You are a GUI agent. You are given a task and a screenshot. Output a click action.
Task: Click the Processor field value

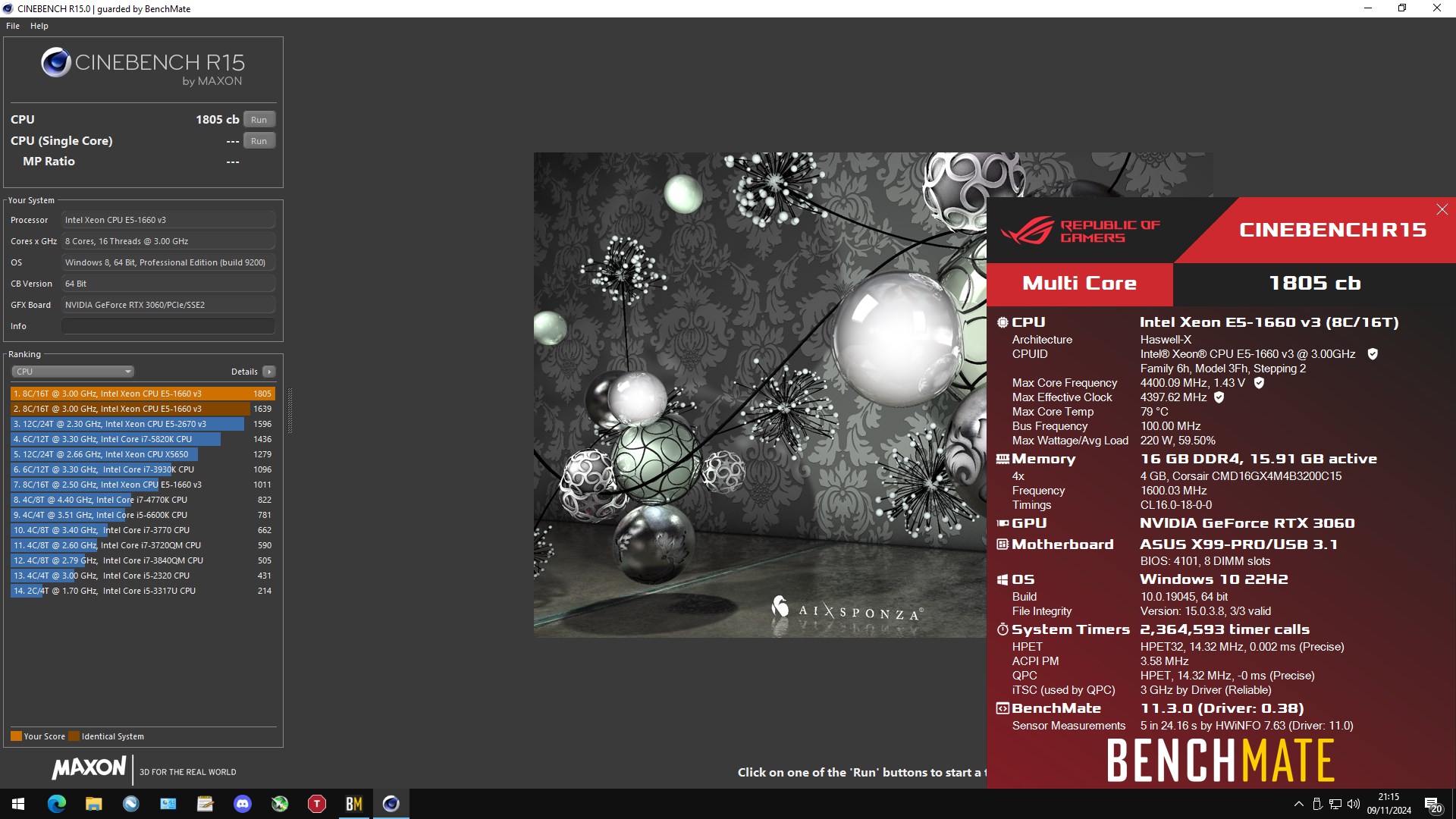click(168, 220)
